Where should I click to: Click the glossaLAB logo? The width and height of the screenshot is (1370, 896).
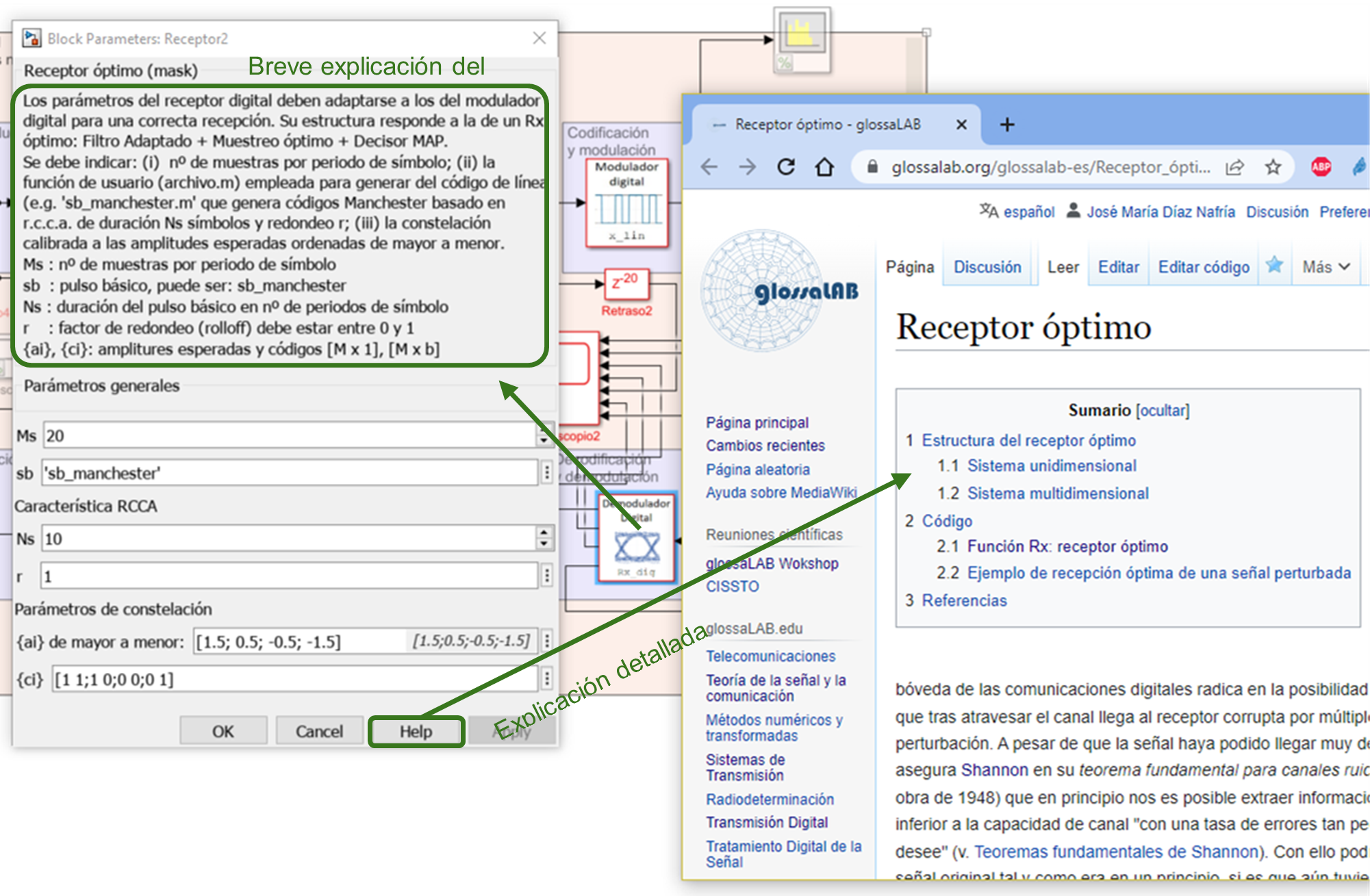[779, 290]
